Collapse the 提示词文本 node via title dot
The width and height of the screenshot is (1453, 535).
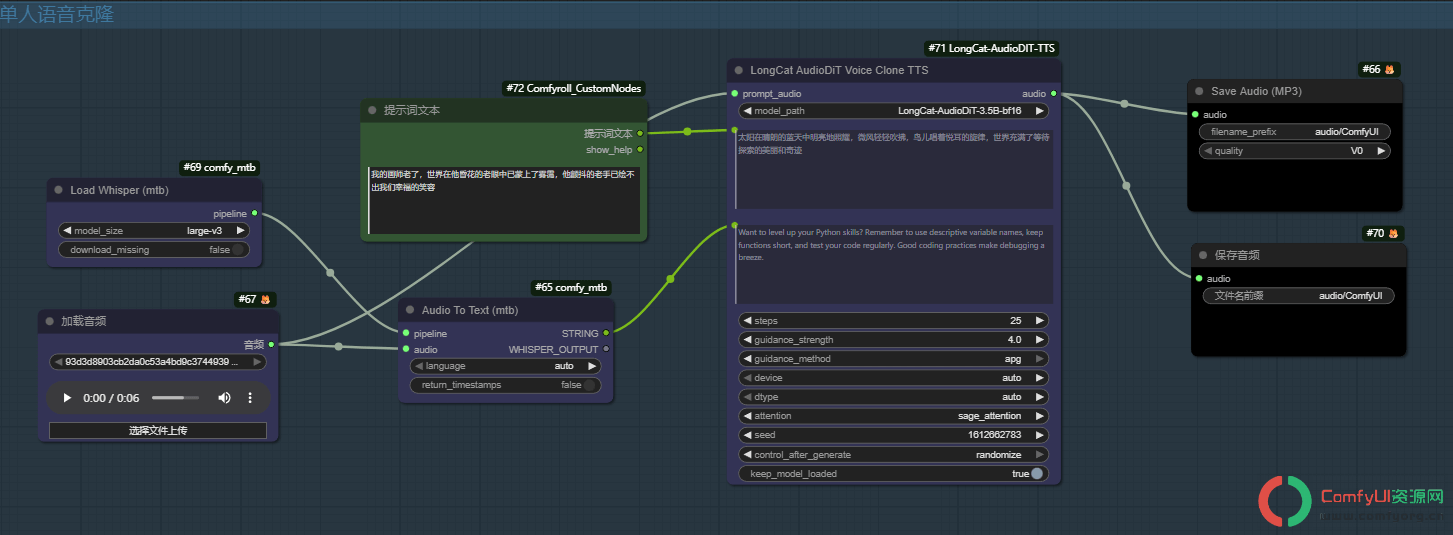tap(372, 110)
